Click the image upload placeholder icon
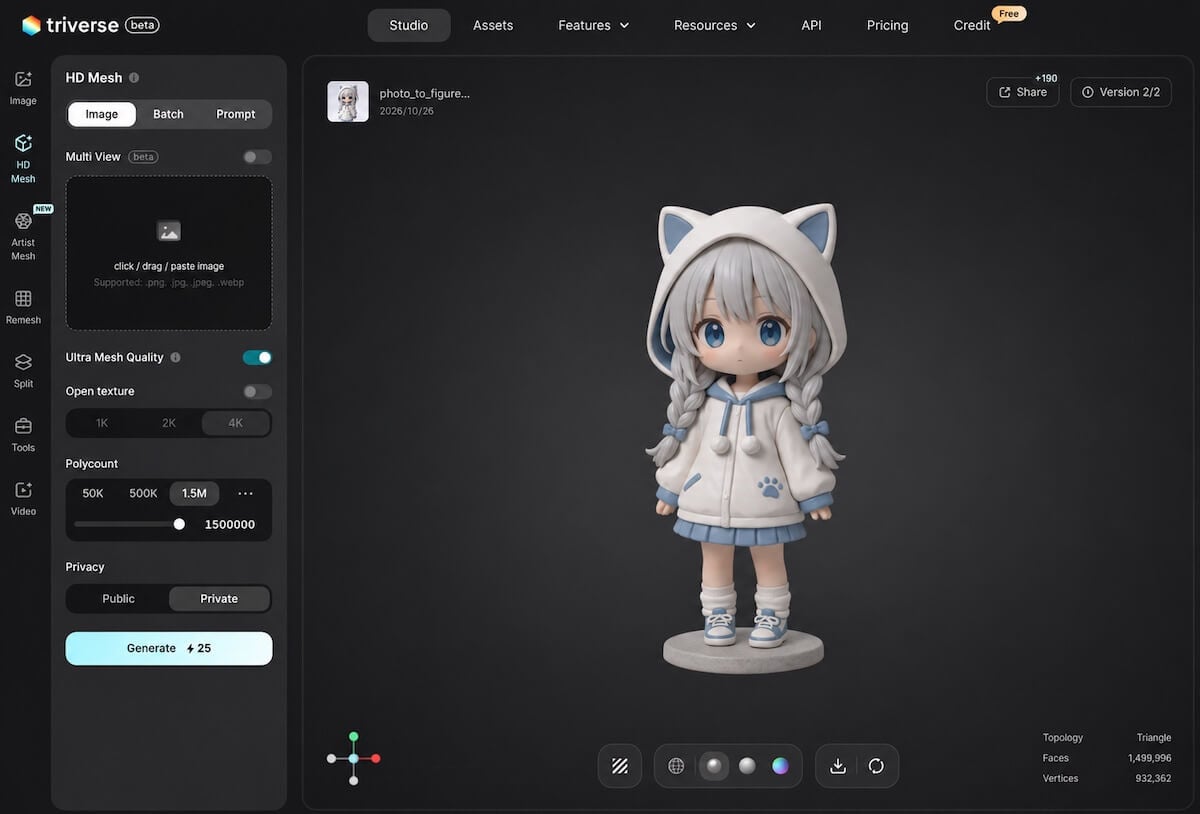Viewport: 1200px width, 814px height. 169,231
